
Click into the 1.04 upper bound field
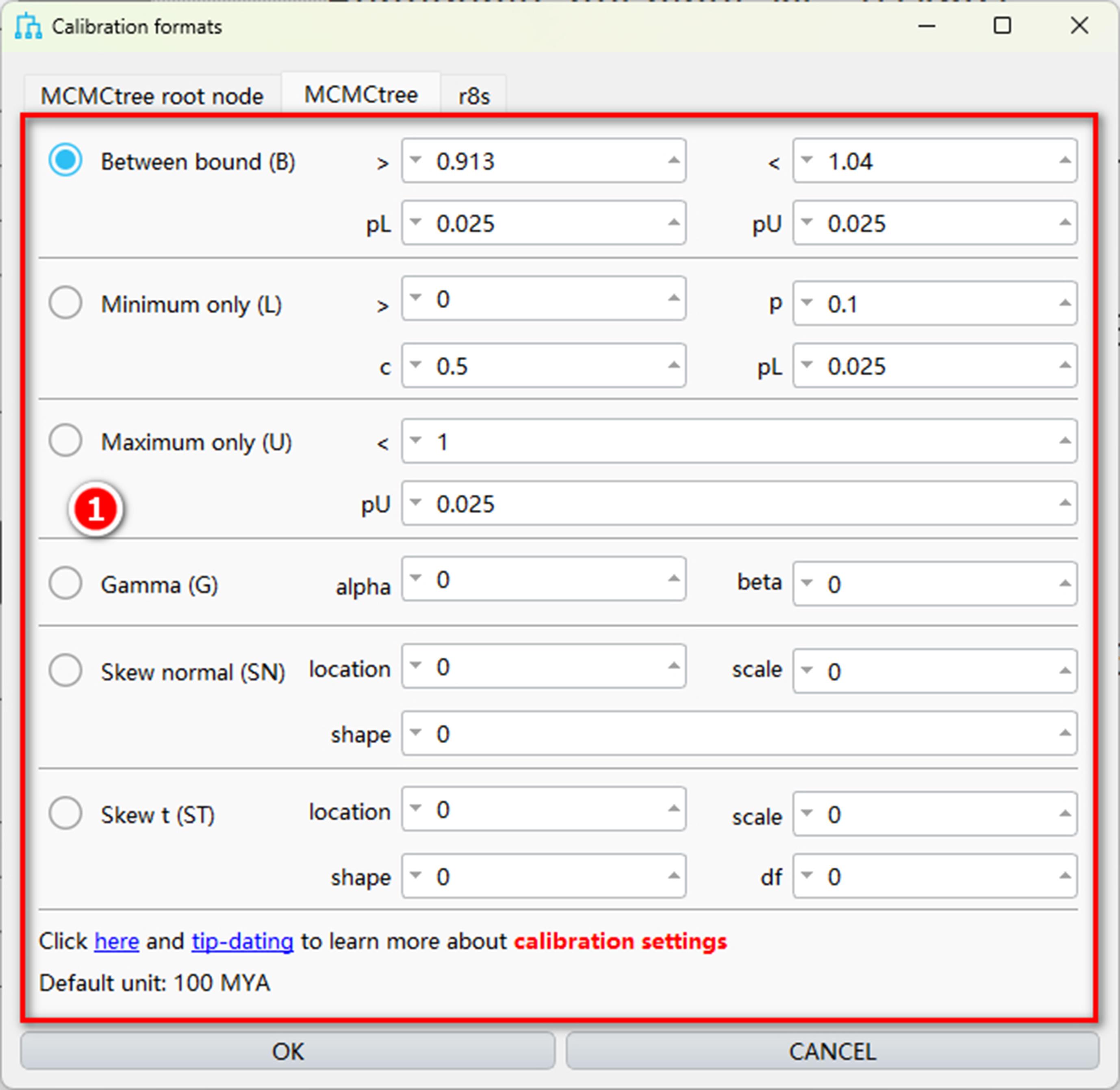click(x=935, y=160)
